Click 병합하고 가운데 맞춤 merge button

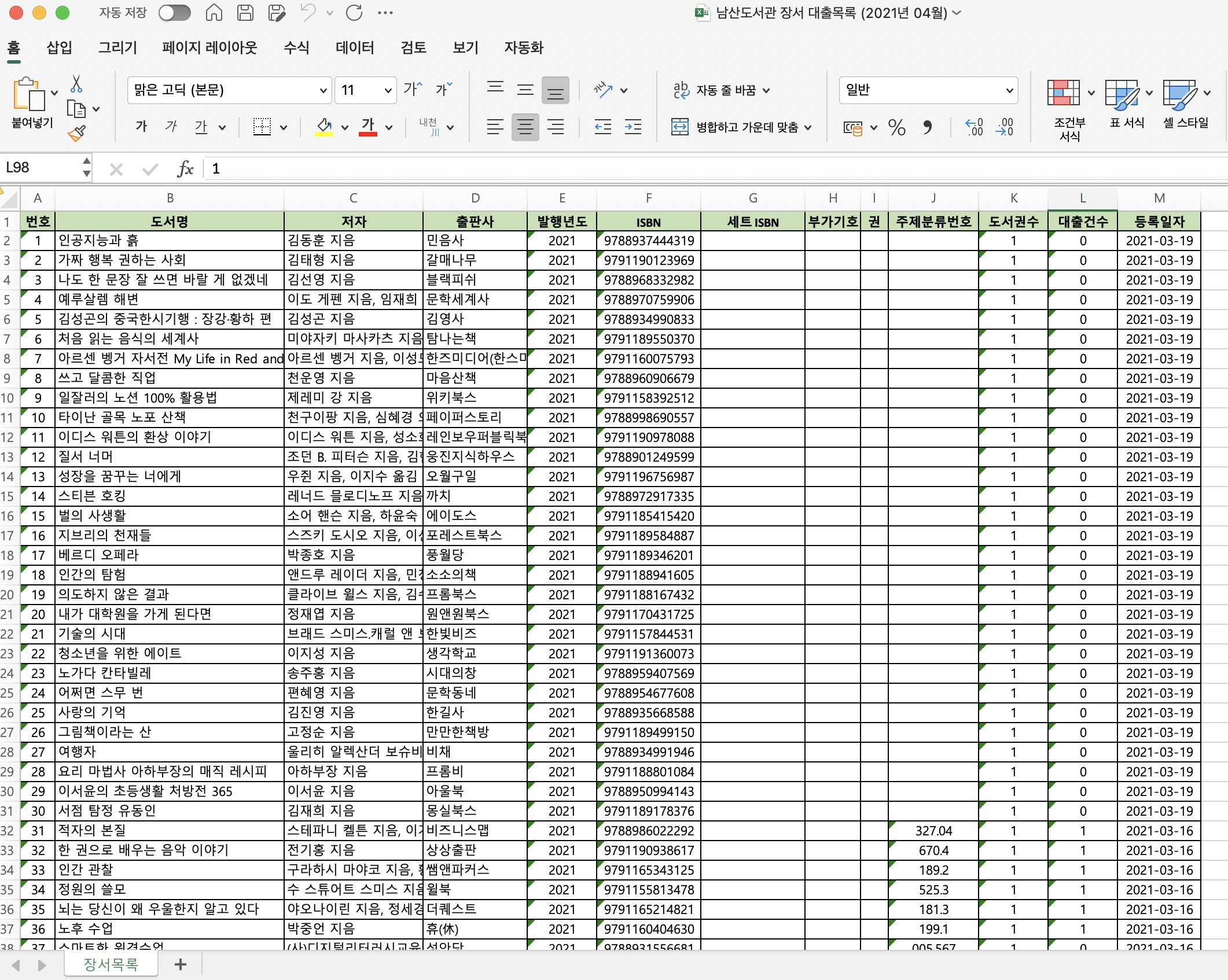tap(740, 127)
